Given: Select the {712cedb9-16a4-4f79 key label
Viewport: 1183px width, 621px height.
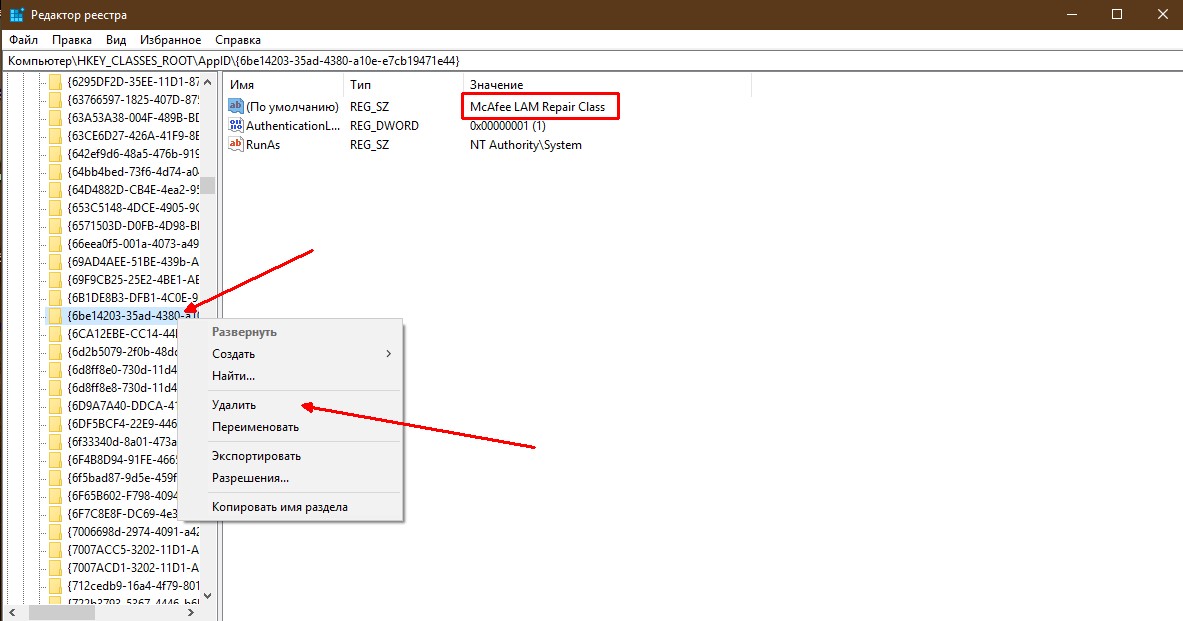Looking at the screenshot, I should (133, 586).
